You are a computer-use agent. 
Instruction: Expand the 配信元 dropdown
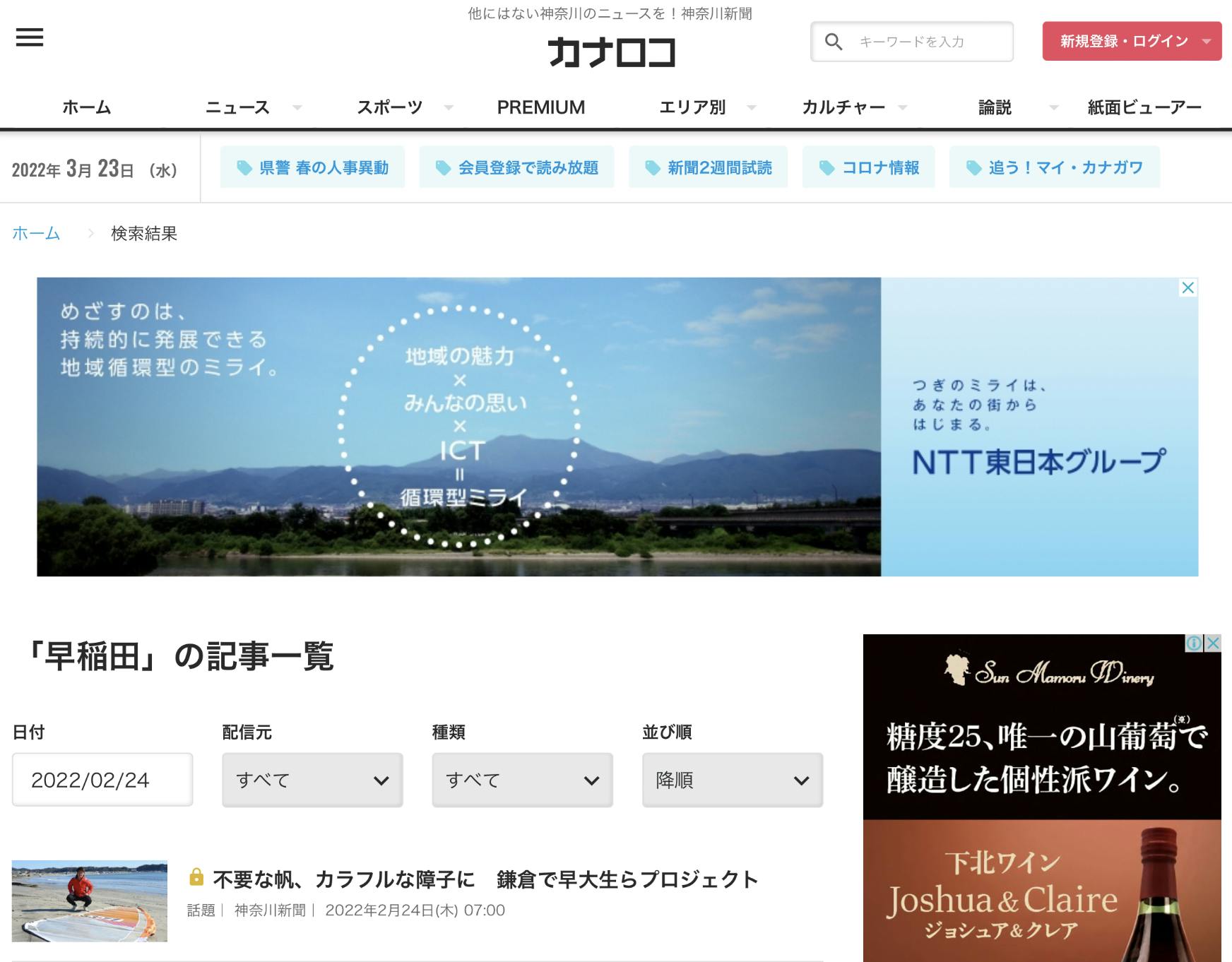[x=312, y=780]
